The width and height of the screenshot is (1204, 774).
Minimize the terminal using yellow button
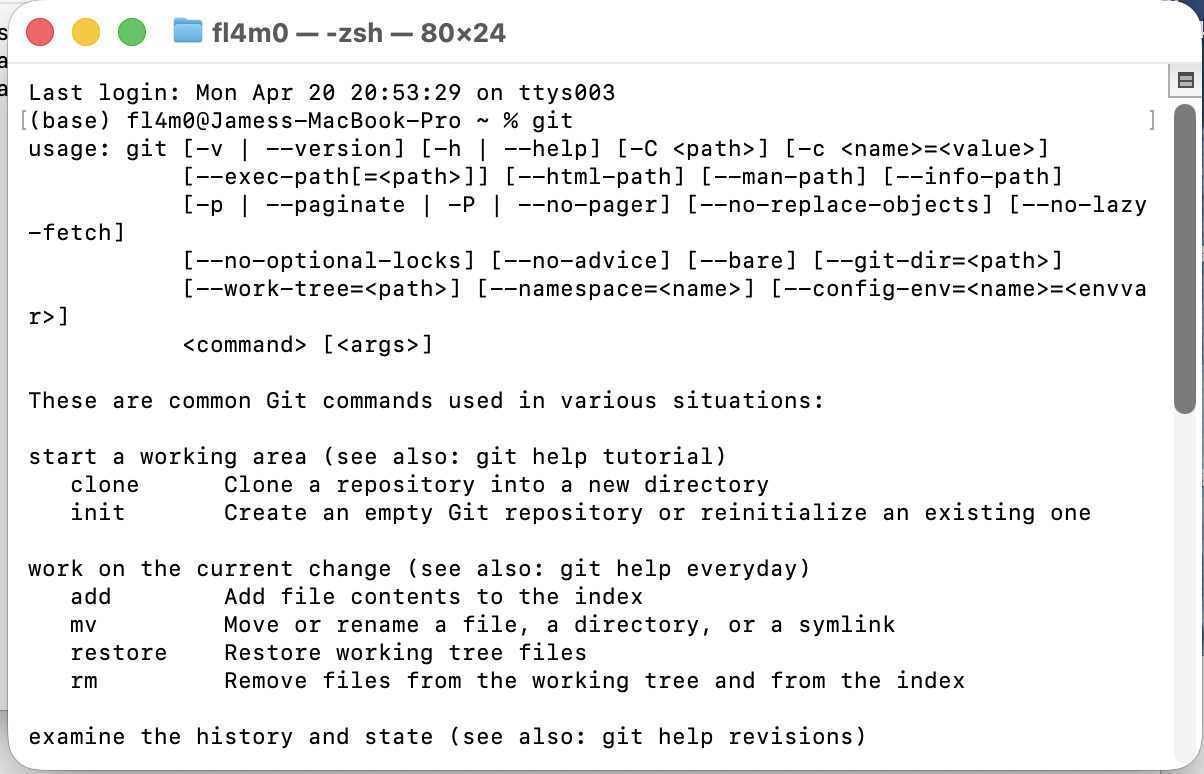pos(85,32)
